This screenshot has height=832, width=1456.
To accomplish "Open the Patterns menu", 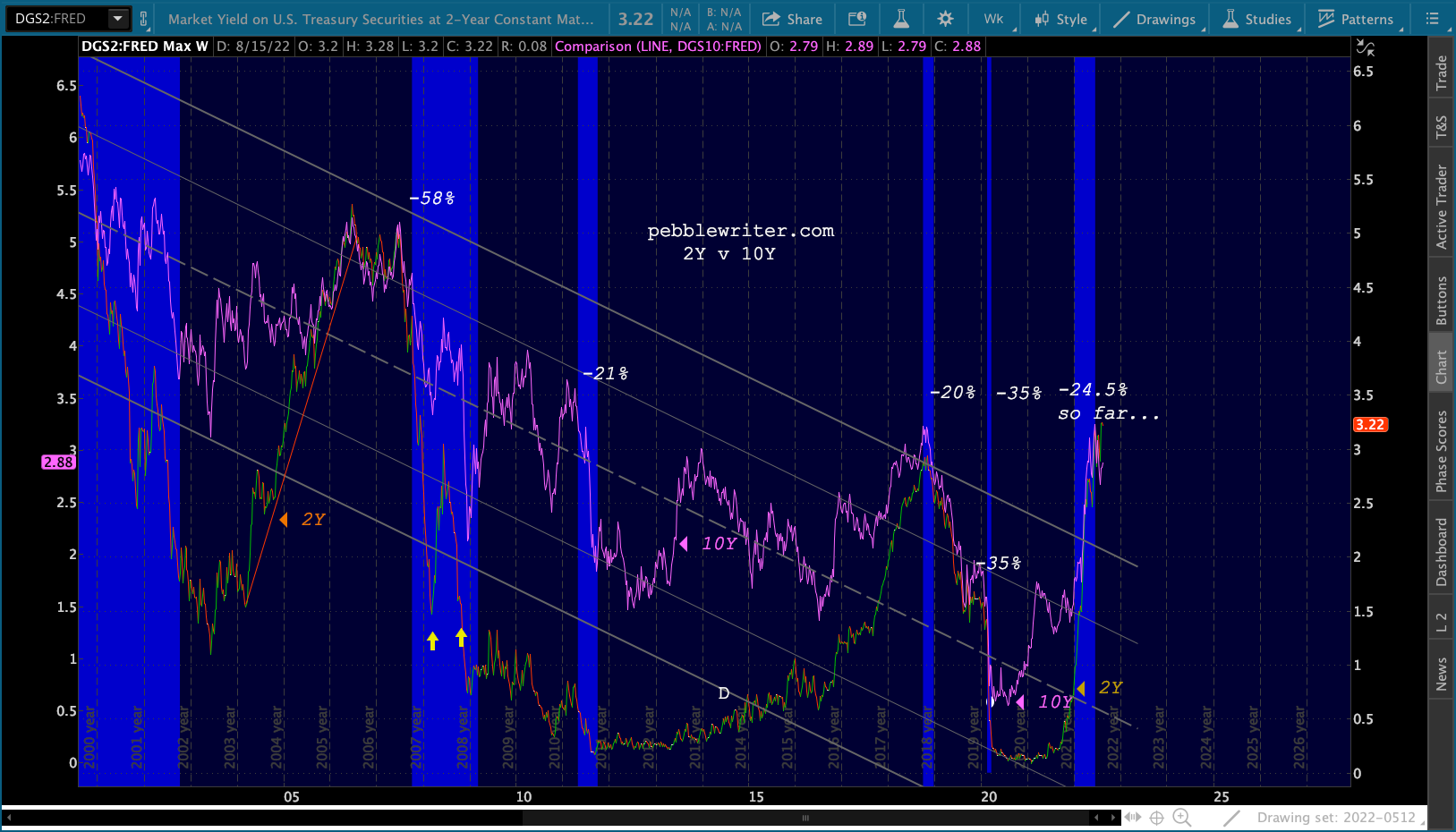I will click(x=1357, y=19).
